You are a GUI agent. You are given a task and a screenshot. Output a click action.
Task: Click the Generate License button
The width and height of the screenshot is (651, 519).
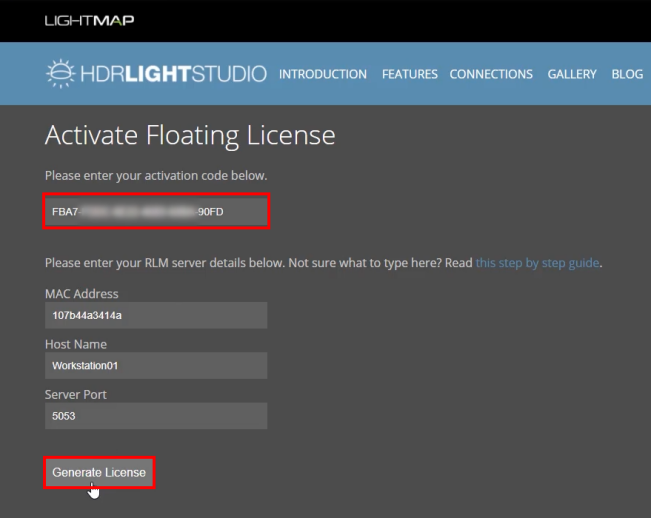[x=99, y=472]
